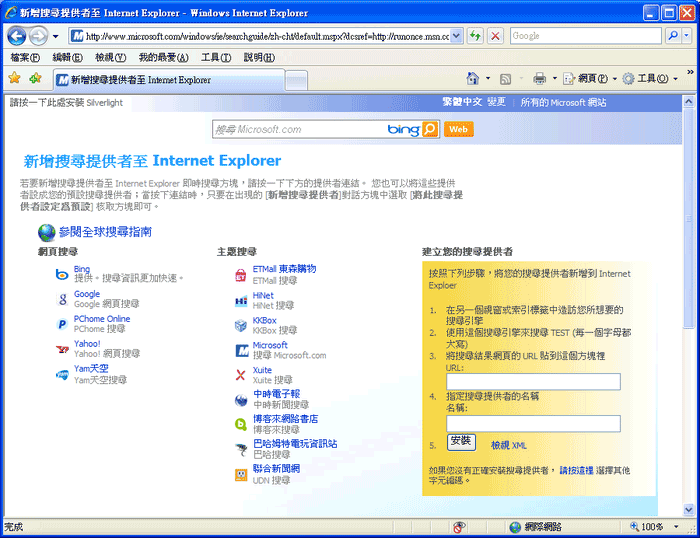Open the 我的最愛(A) menu
700x538 pixels.
tap(163, 57)
